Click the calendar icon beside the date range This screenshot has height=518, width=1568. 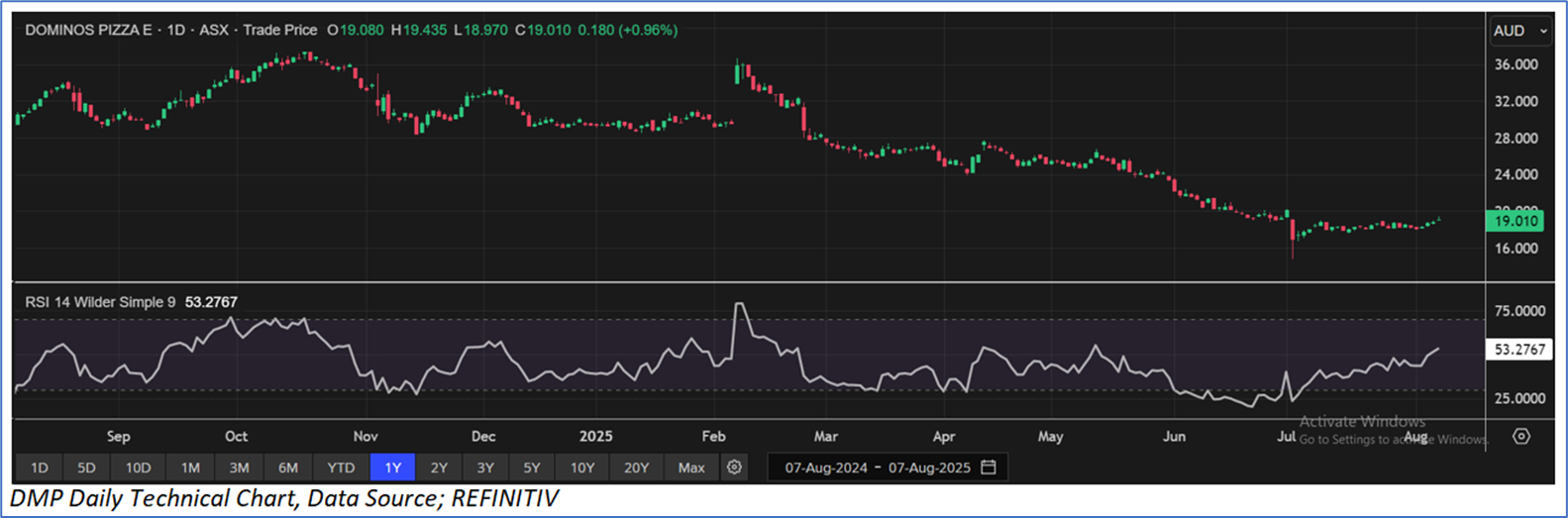tap(989, 466)
